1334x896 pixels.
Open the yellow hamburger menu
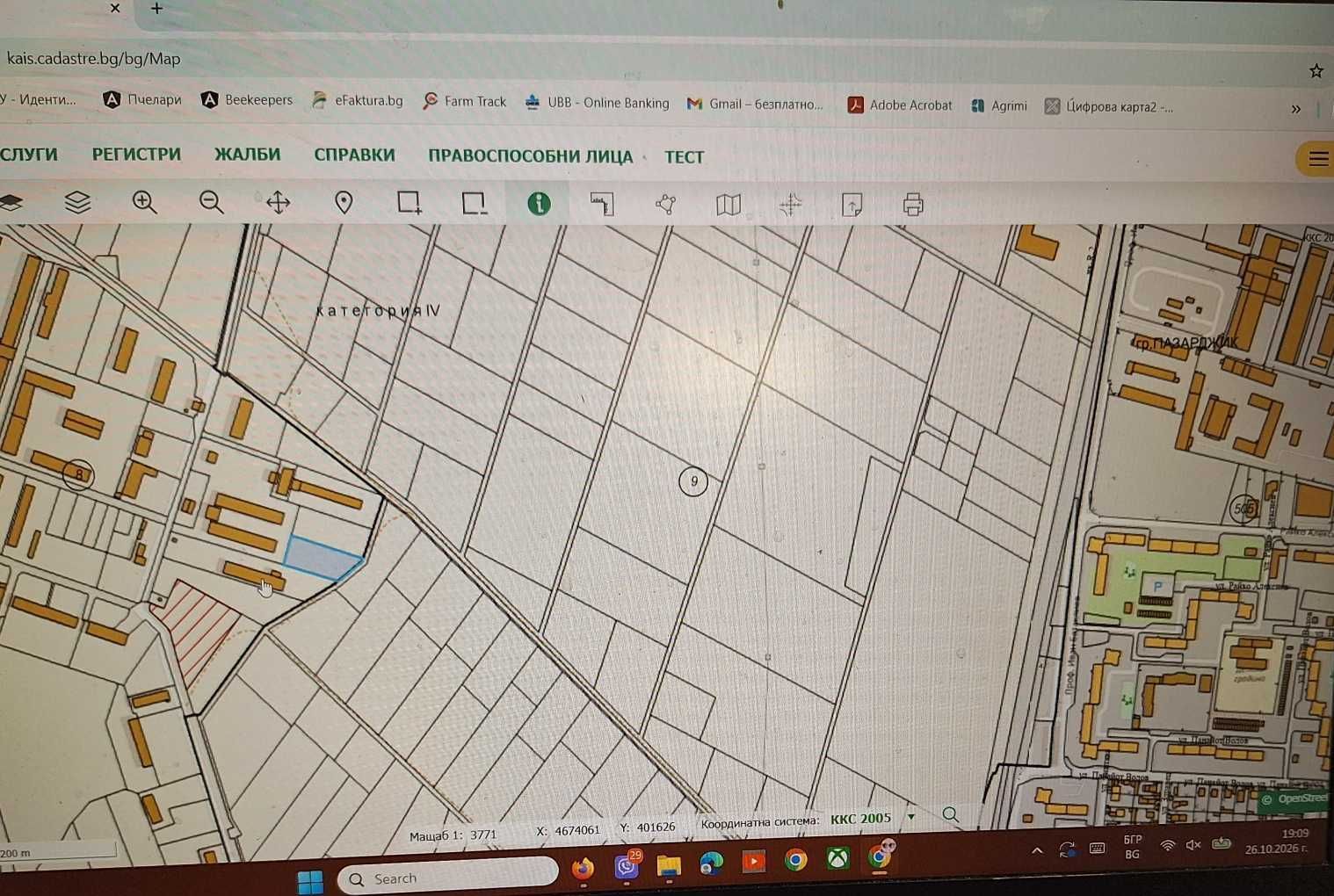[1317, 159]
